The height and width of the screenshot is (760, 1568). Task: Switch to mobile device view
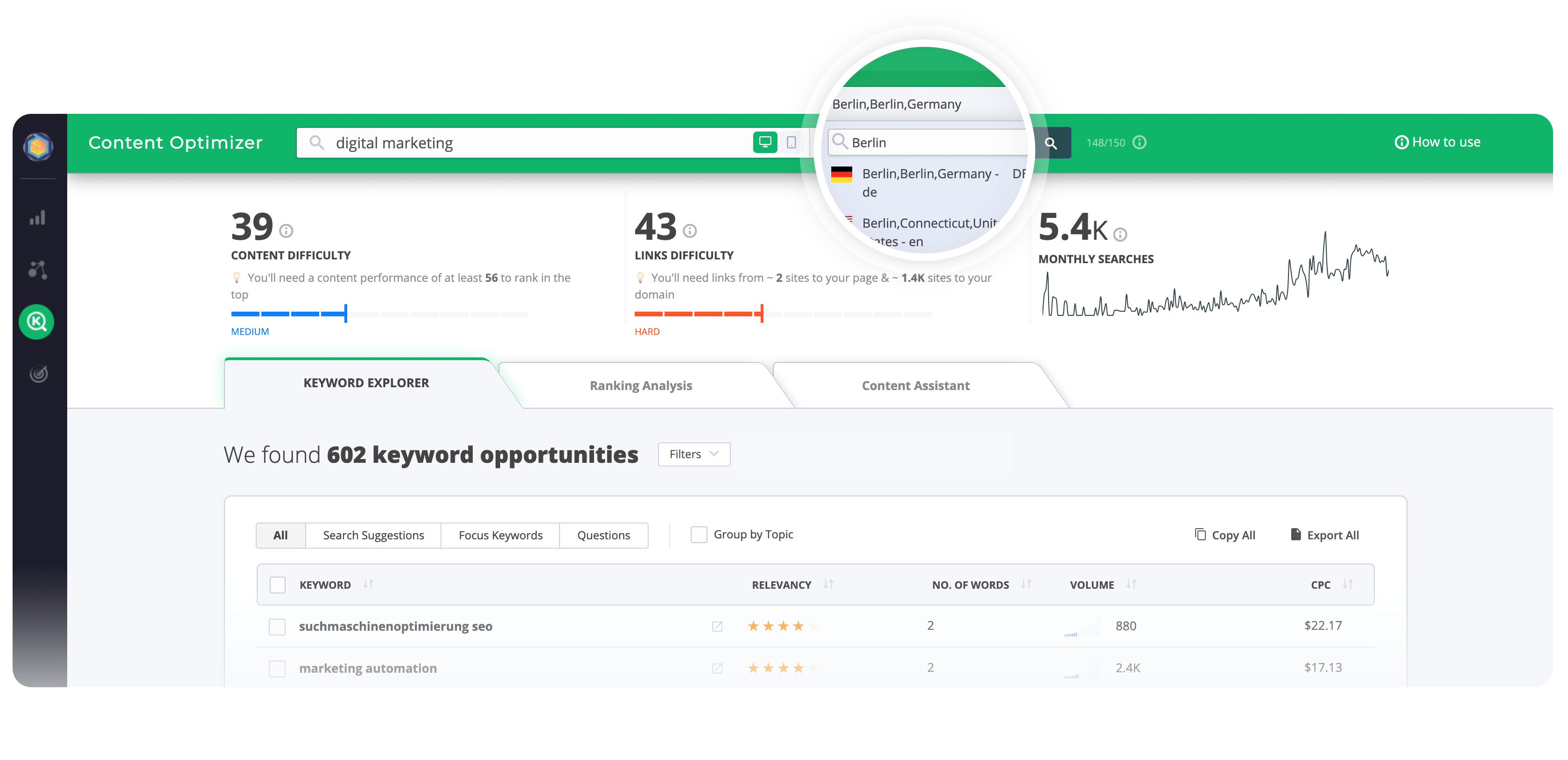(x=791, y=142)
